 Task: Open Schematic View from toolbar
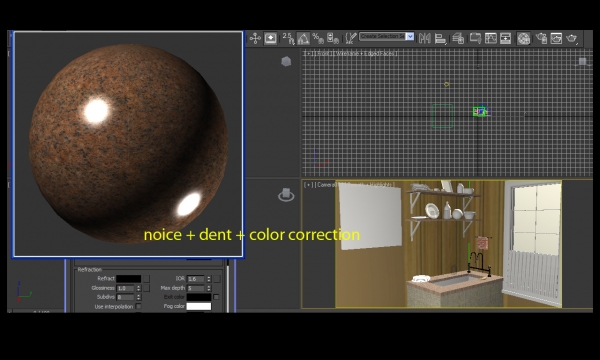[505, 38]
